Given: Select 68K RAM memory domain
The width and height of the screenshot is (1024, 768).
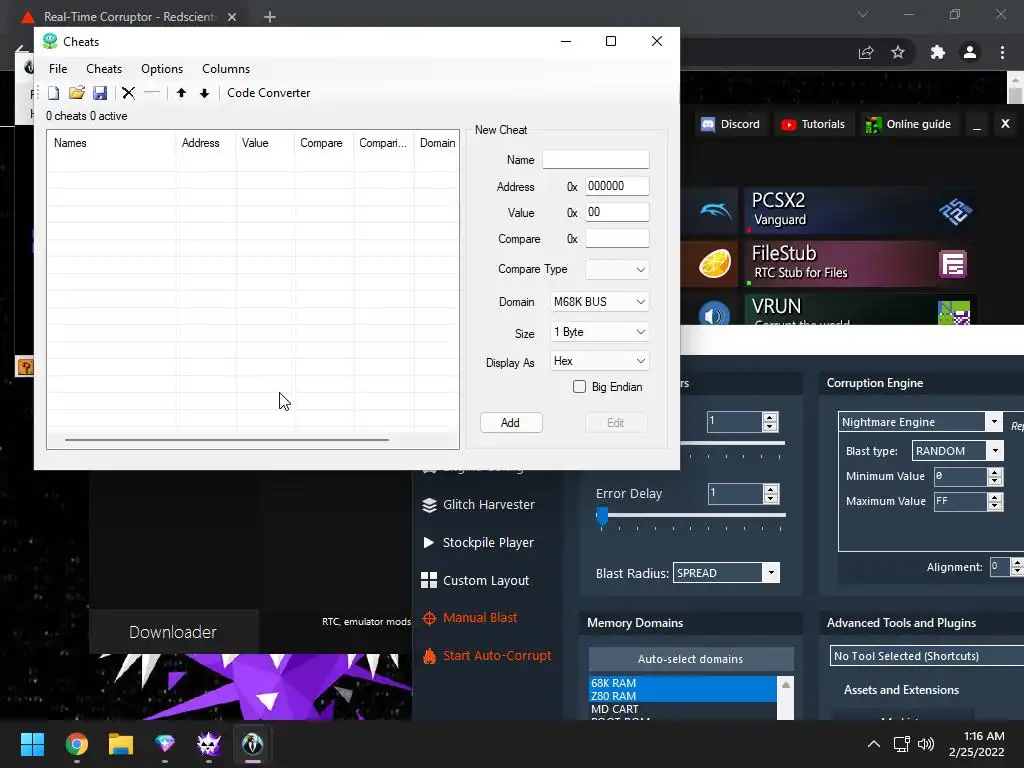Looking at the screenshot, I should point(682,682).
